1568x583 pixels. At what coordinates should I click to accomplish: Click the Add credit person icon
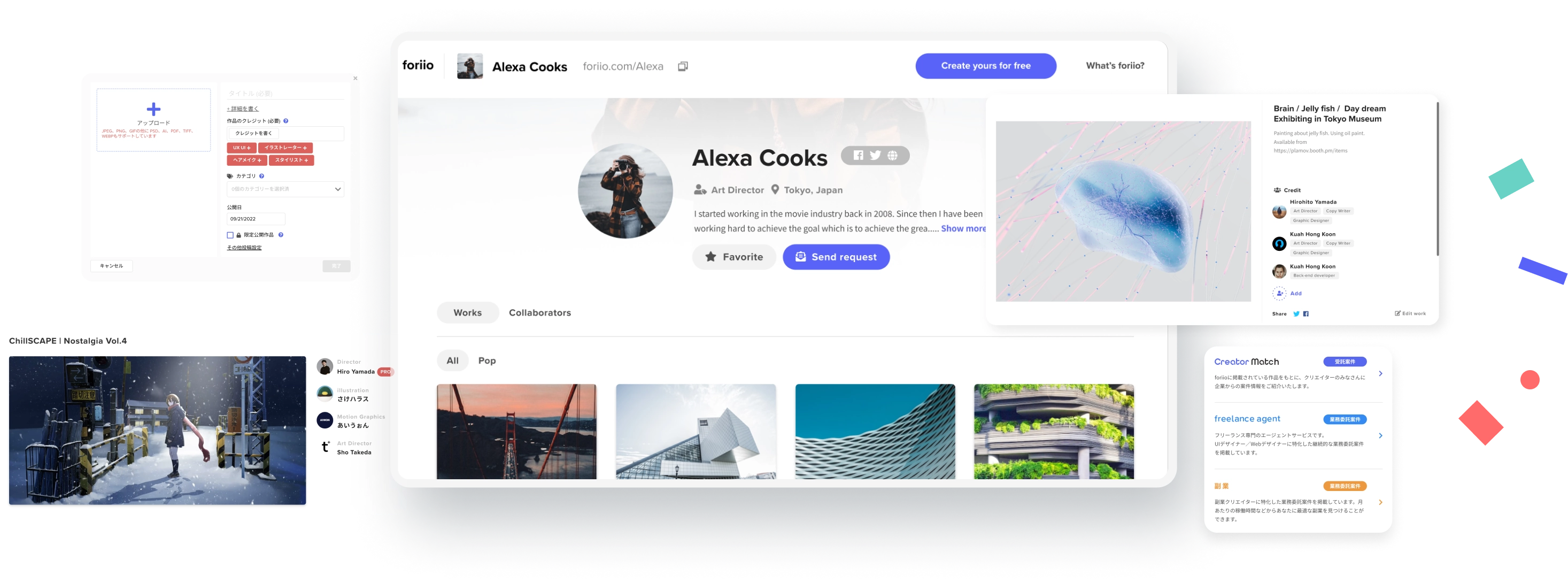pyautogui.click(x=1279, y=294)
